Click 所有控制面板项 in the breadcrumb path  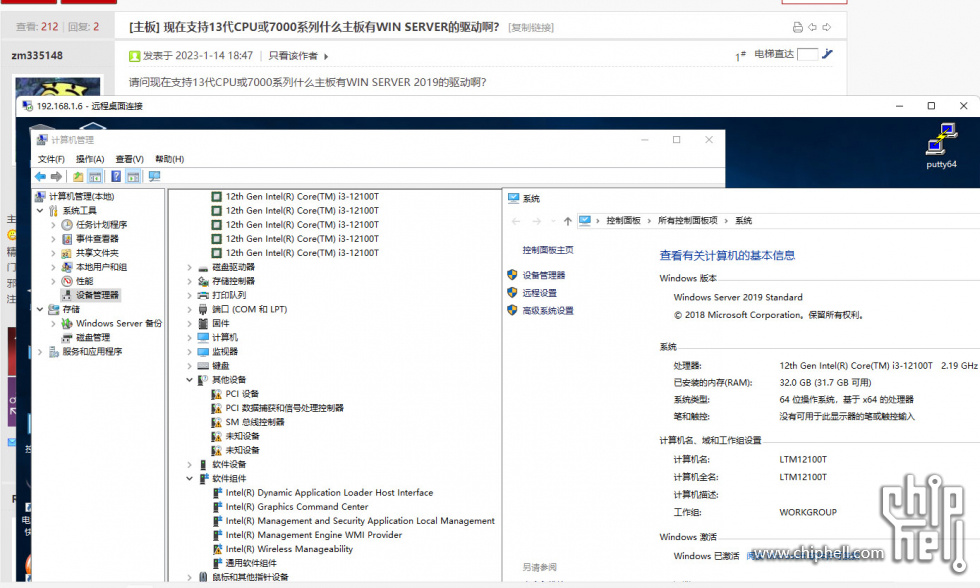688,221
